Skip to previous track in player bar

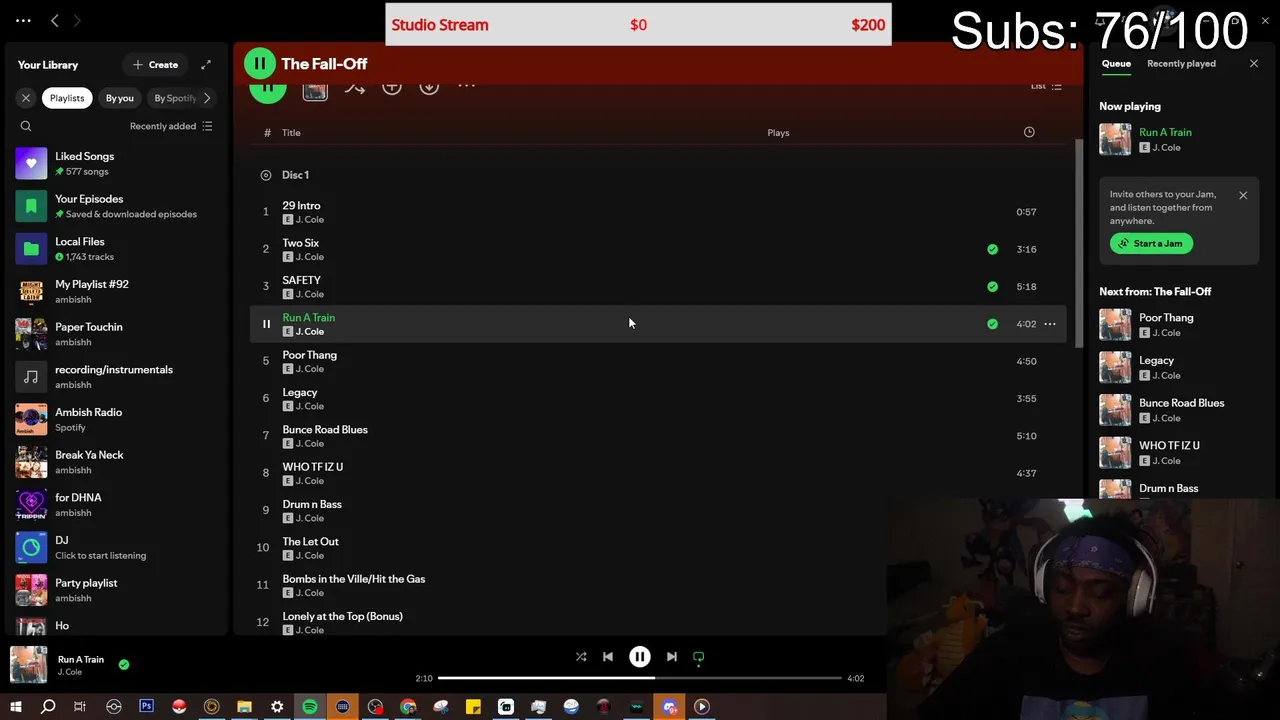pyautogui.click(x=608, y=657)
